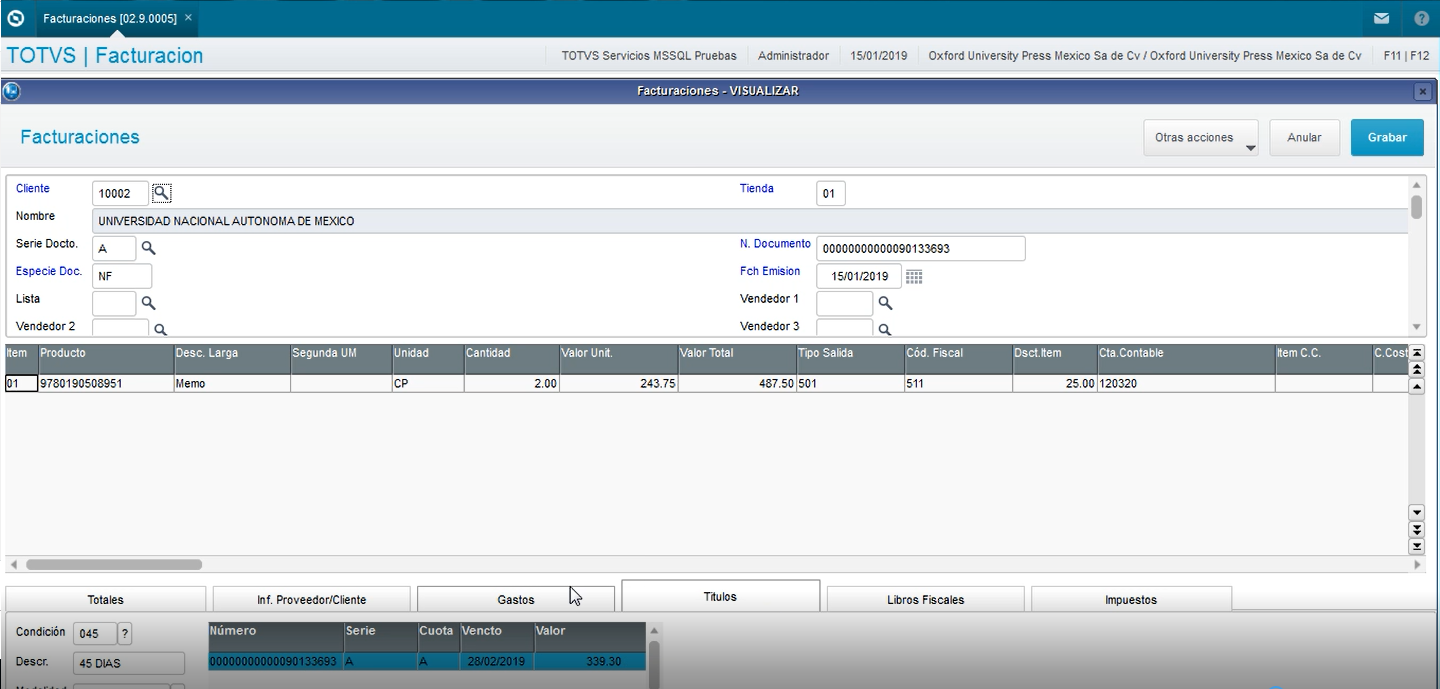This screenshot has width=1440, height=689.
Task: Click Tipo Salida cell 501
Action: (850, 383)
